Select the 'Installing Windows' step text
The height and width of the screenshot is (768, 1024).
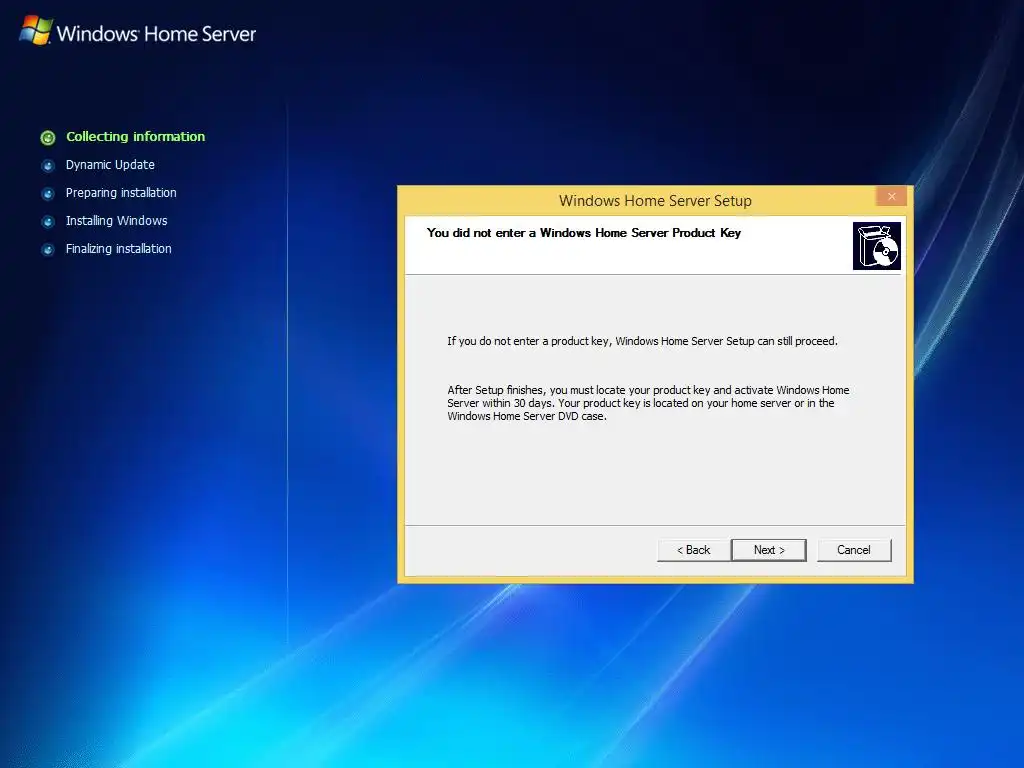116,221
